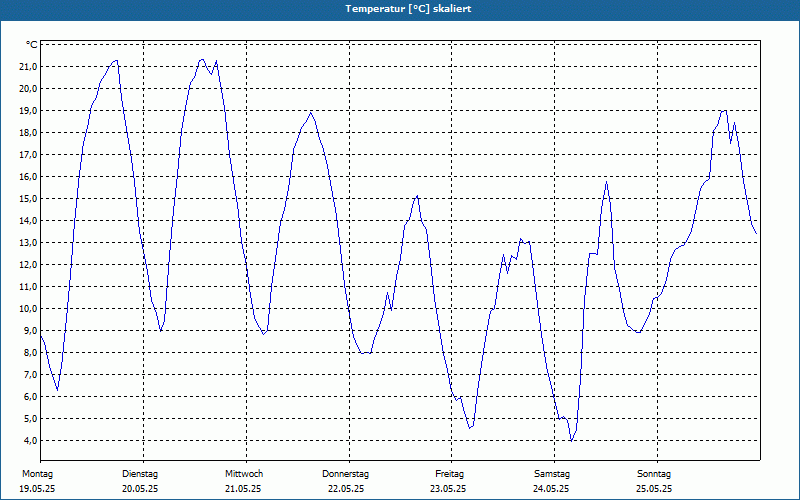800x500 pixels.
Task: Click the 6,0 y-axis label
Action: click(x=30, y=396)
